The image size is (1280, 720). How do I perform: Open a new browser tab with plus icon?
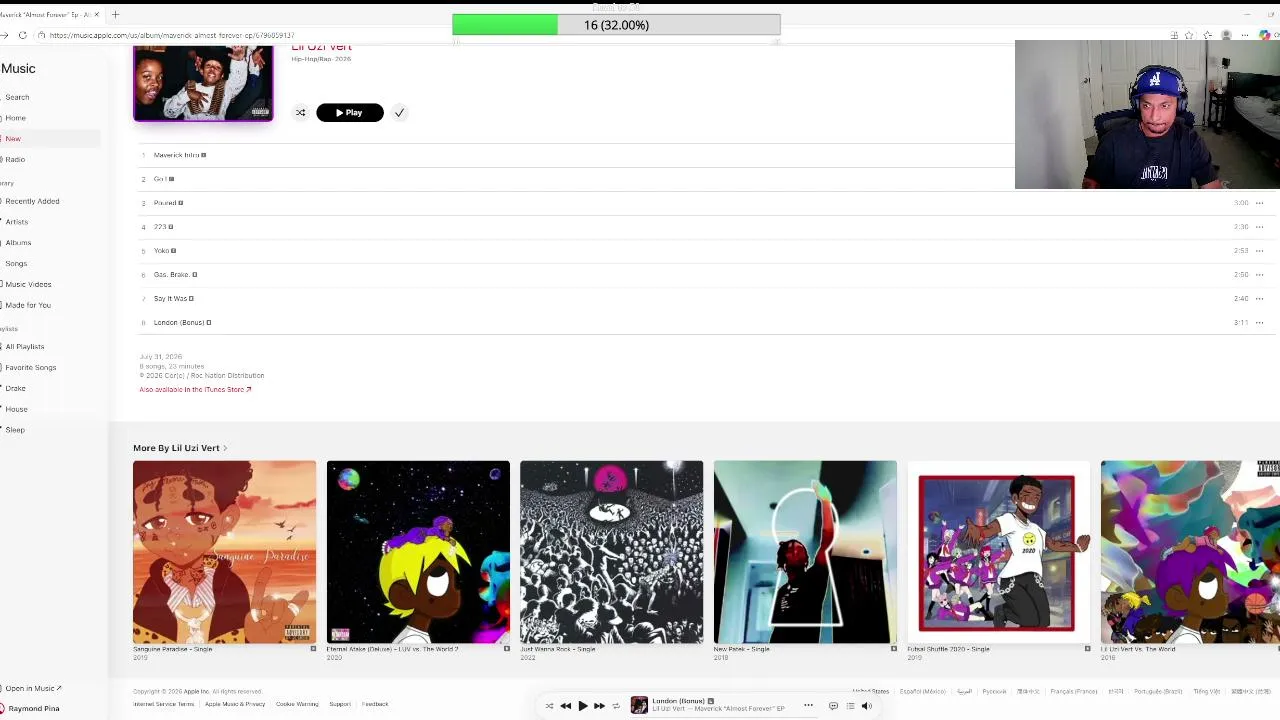click(x=115, y=15)
